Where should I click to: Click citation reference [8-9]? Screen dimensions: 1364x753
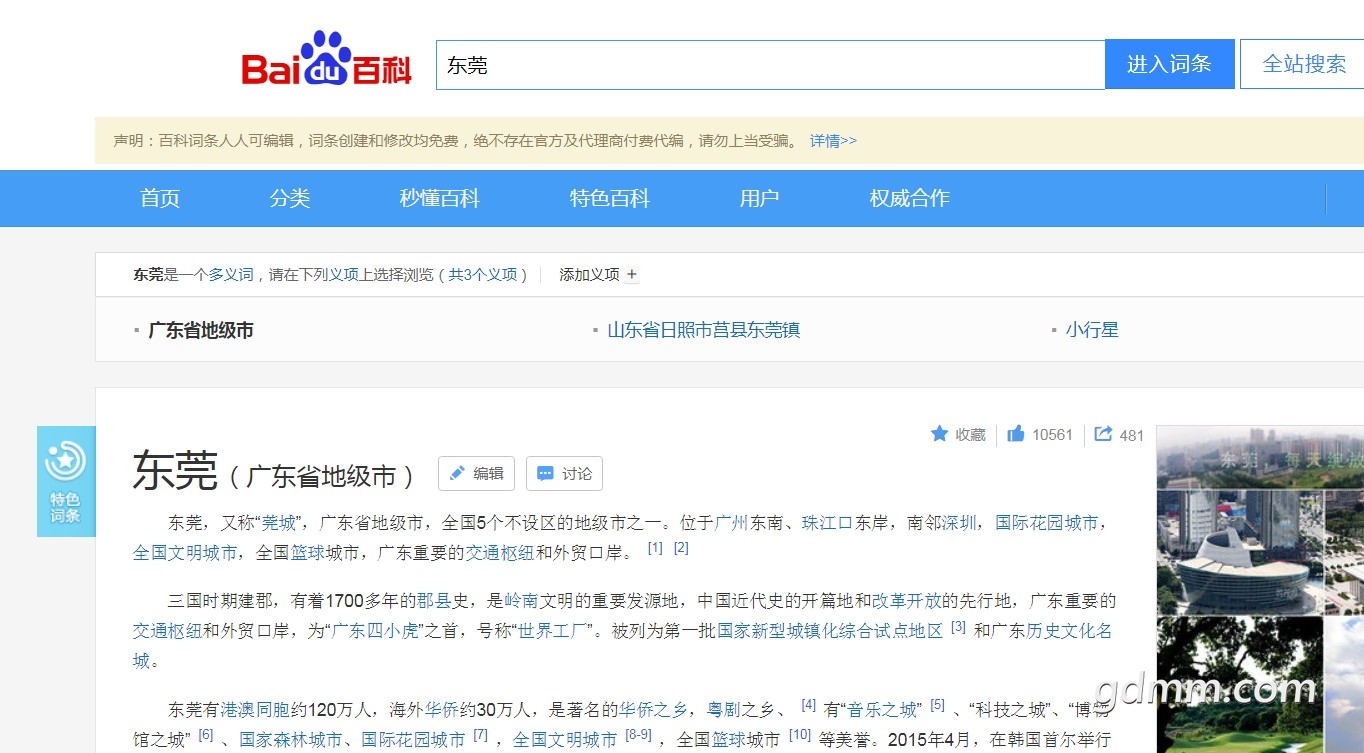(639, 736)
